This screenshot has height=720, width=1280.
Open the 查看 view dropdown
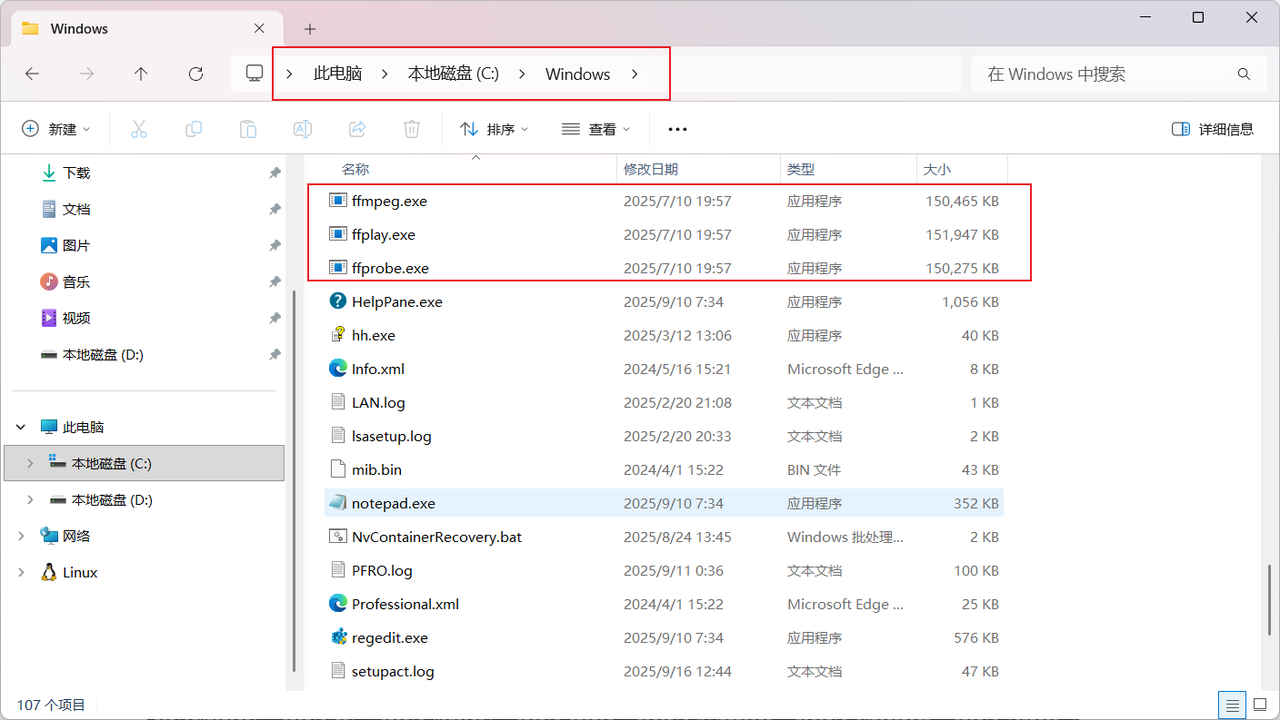coord(596,129)
